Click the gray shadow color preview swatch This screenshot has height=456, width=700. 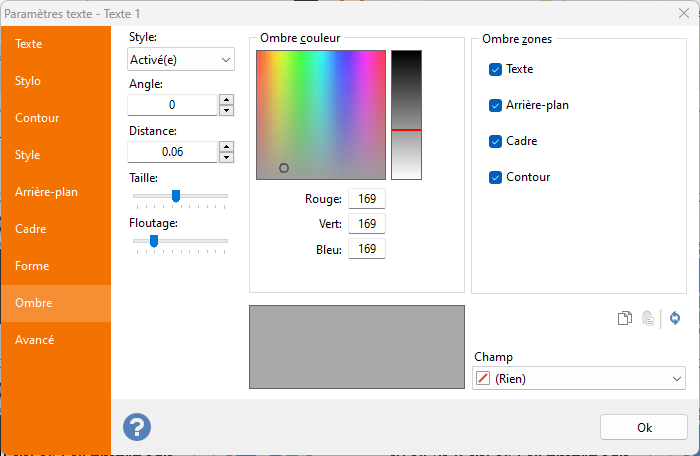(356, 346)
